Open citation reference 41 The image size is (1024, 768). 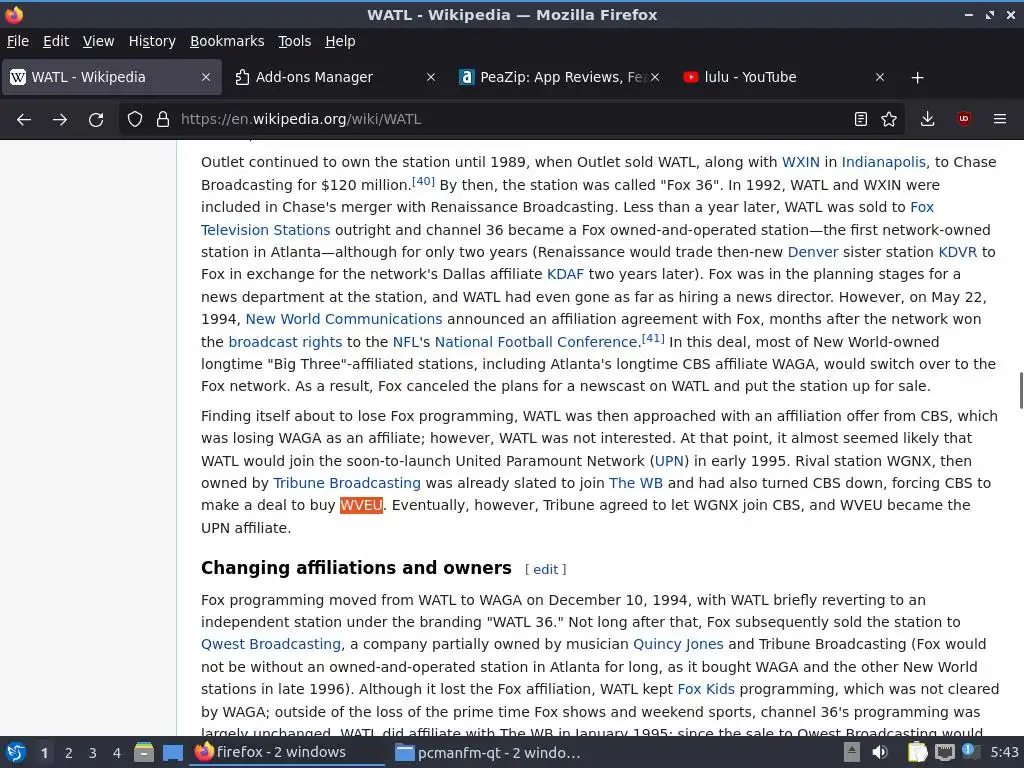tap(653, 338)
